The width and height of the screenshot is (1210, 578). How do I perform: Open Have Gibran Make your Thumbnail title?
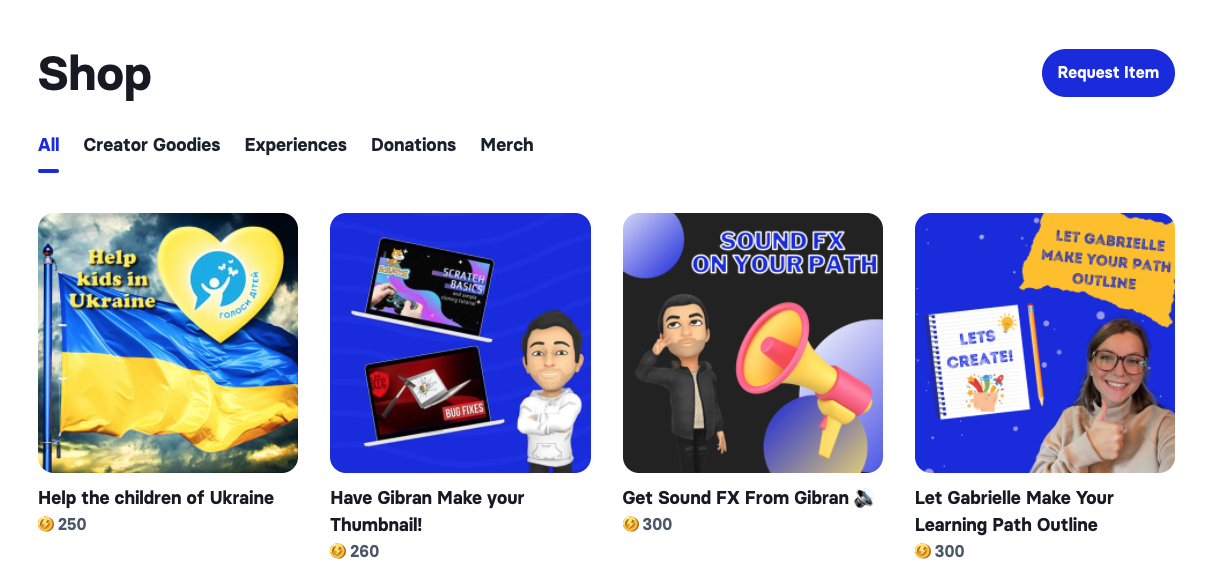pyautogui.click(x=427, y=511)
